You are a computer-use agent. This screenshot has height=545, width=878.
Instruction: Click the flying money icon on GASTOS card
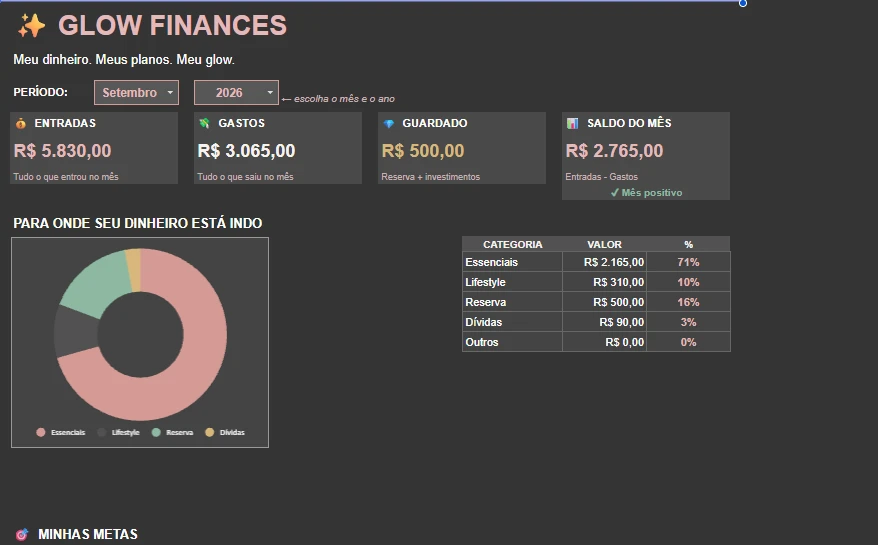coord(204,123)
